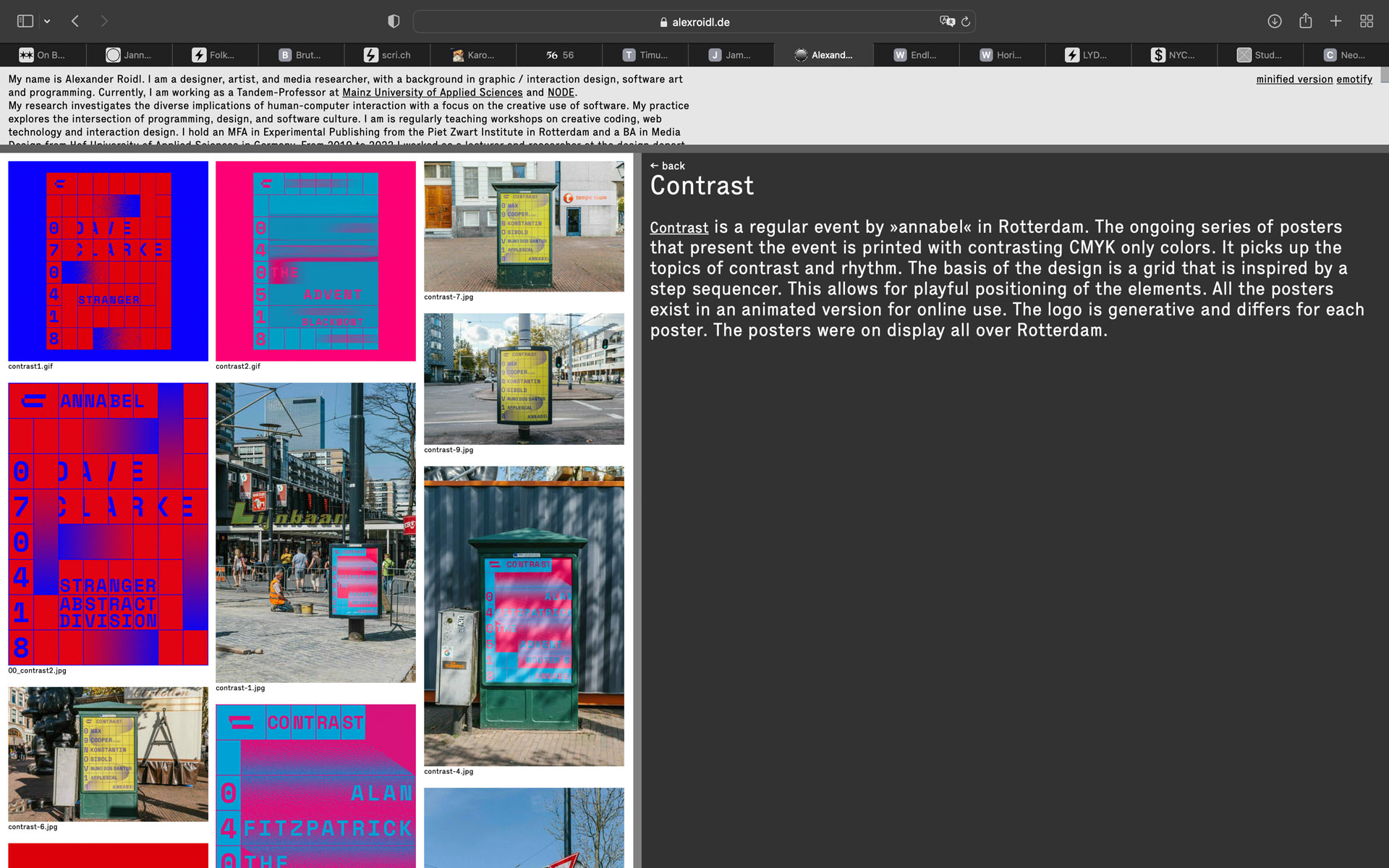Open the contrast1.gif blue poster thumbnail
Viewport: 1389px width, 868px height.
[x=108, y=261]
